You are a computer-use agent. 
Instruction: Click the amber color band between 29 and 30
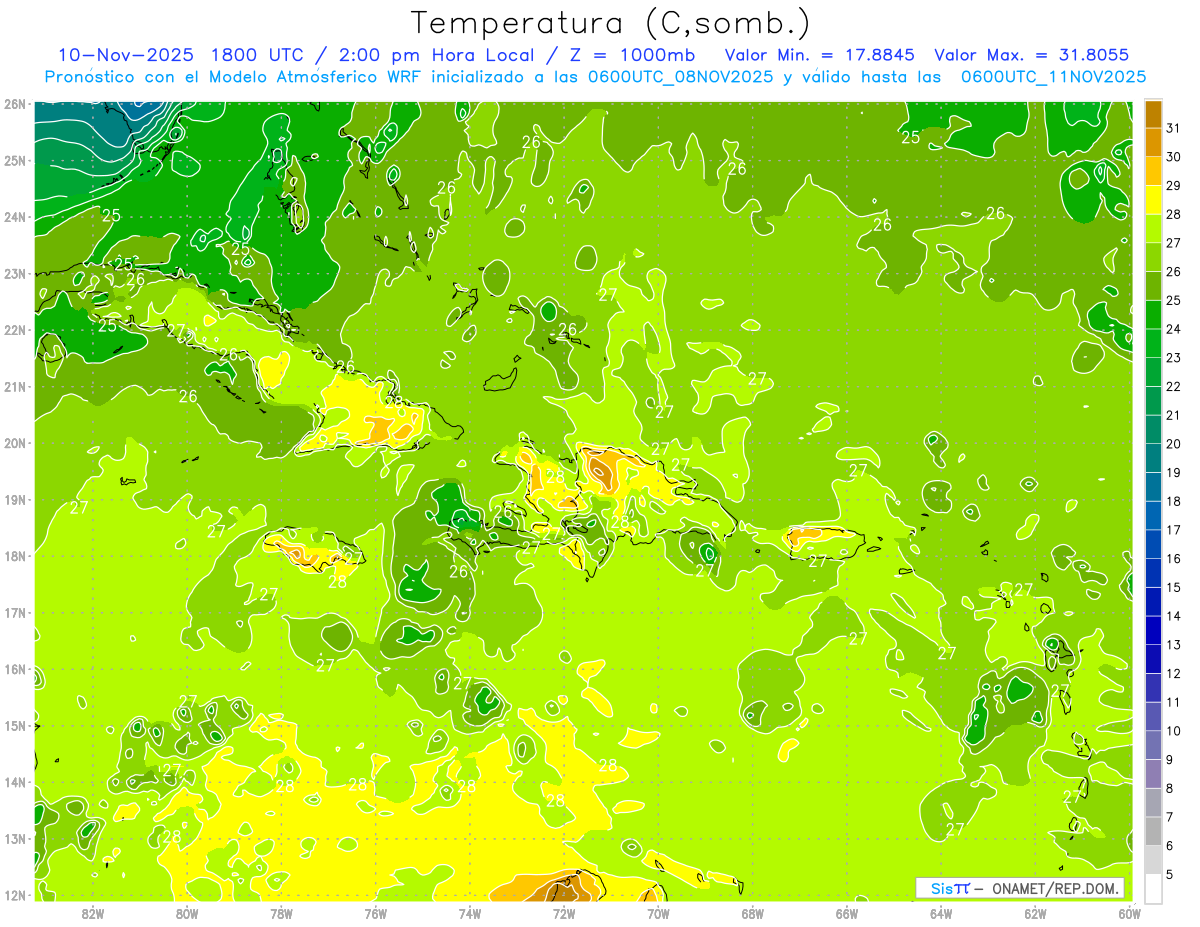[x=1153, y=171]
